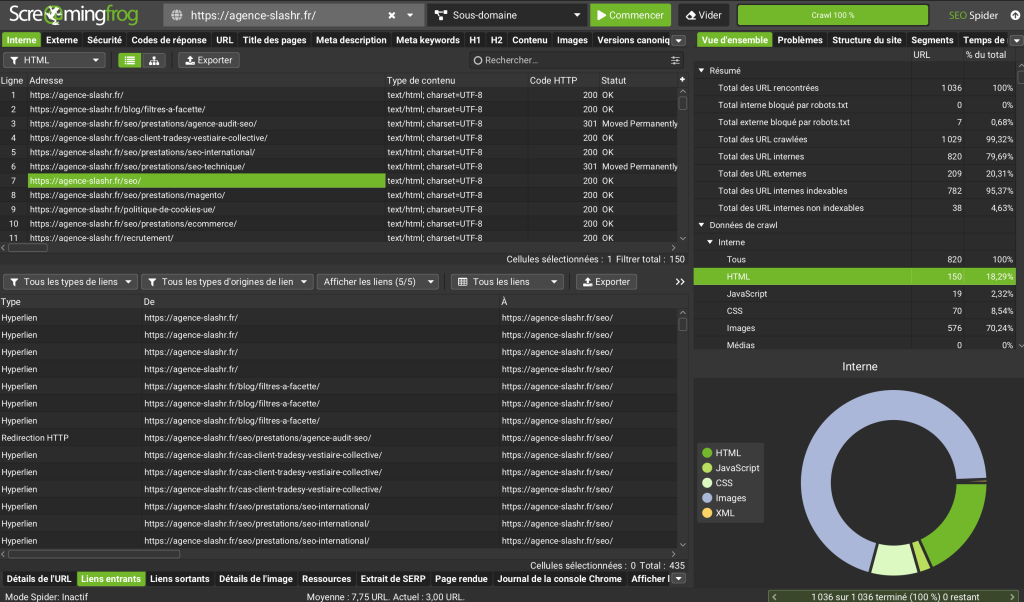The height and width of the screenshot is (602, 1024).
Task: Open the Tous les types de liens dropdown
Action: [x=70, y=282]
